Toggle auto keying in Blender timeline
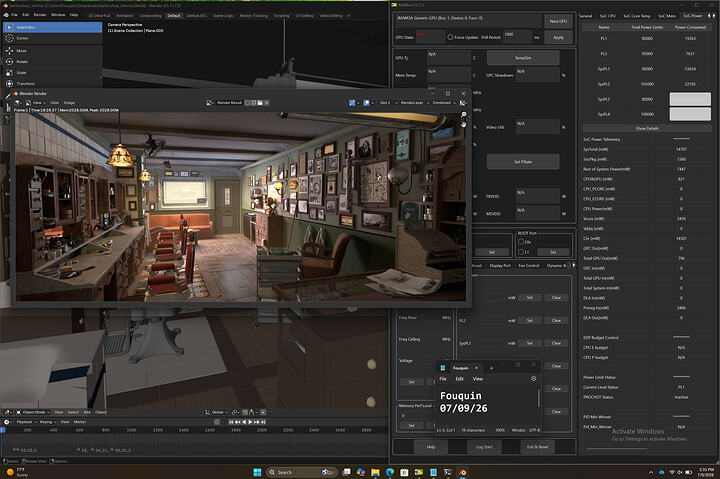The image size is (720, 479). pos(217,422)
